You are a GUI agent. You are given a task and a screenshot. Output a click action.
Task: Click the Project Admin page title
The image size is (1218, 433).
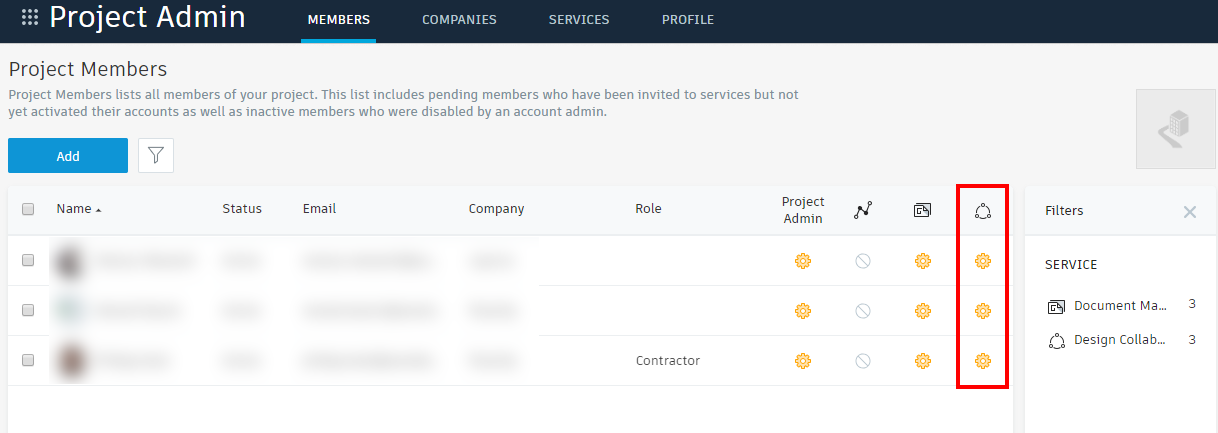click(147, 17)
